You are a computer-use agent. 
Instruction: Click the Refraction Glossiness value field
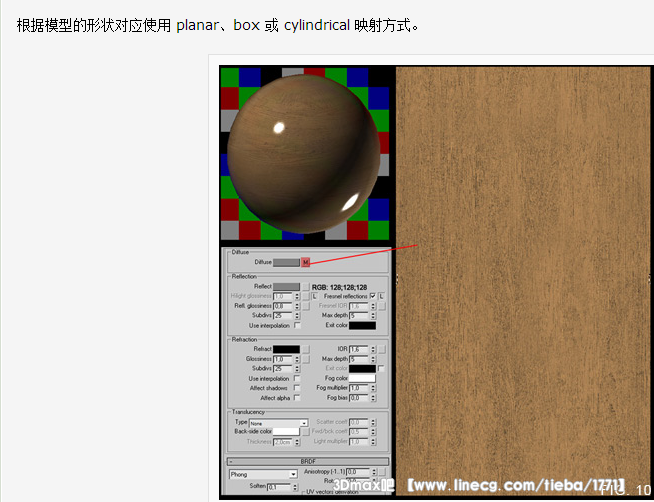(283, 359)
